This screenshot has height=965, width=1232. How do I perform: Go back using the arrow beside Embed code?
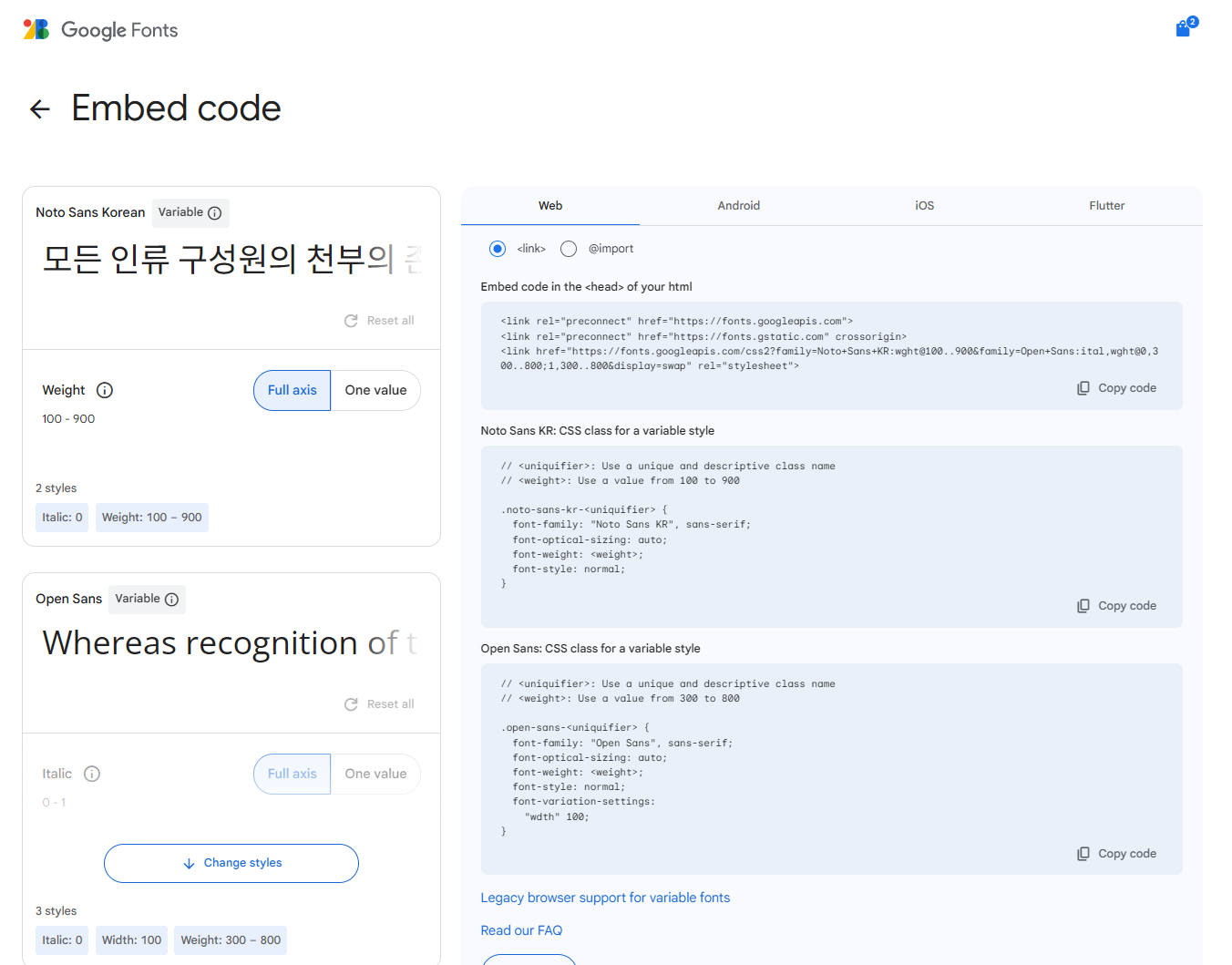[40, 109]
